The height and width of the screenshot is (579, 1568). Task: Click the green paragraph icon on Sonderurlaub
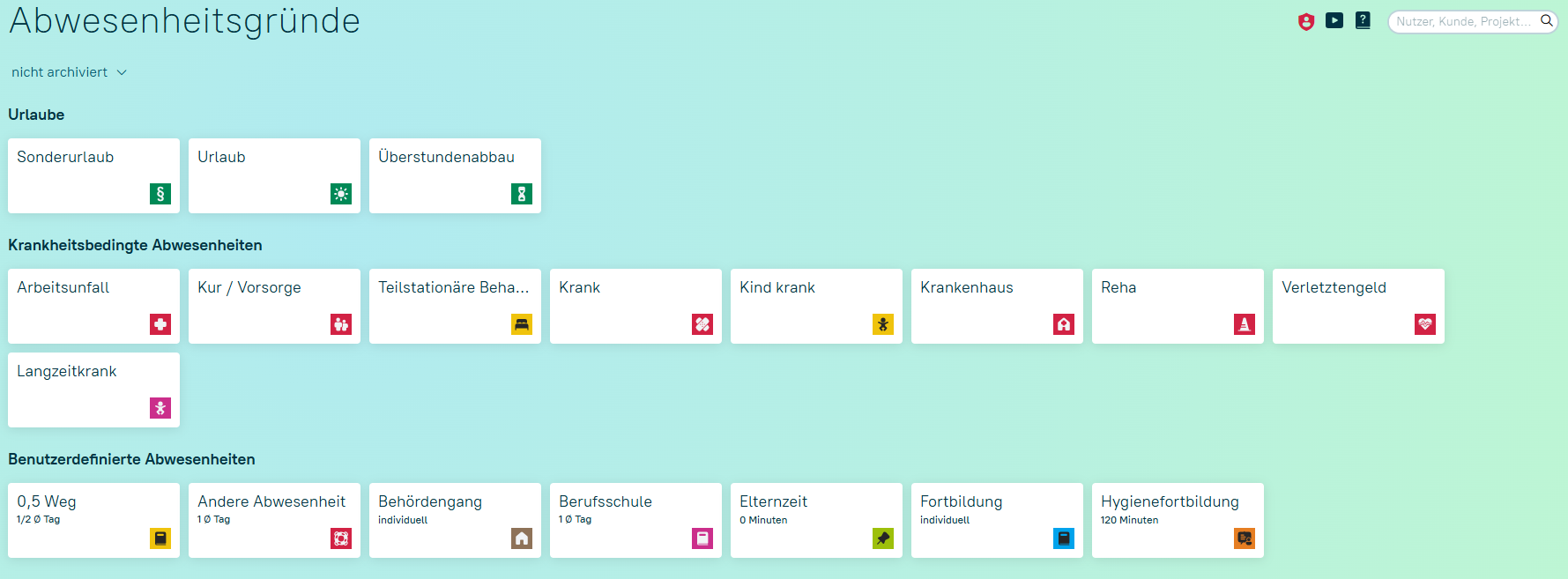[x=160, y=194]
